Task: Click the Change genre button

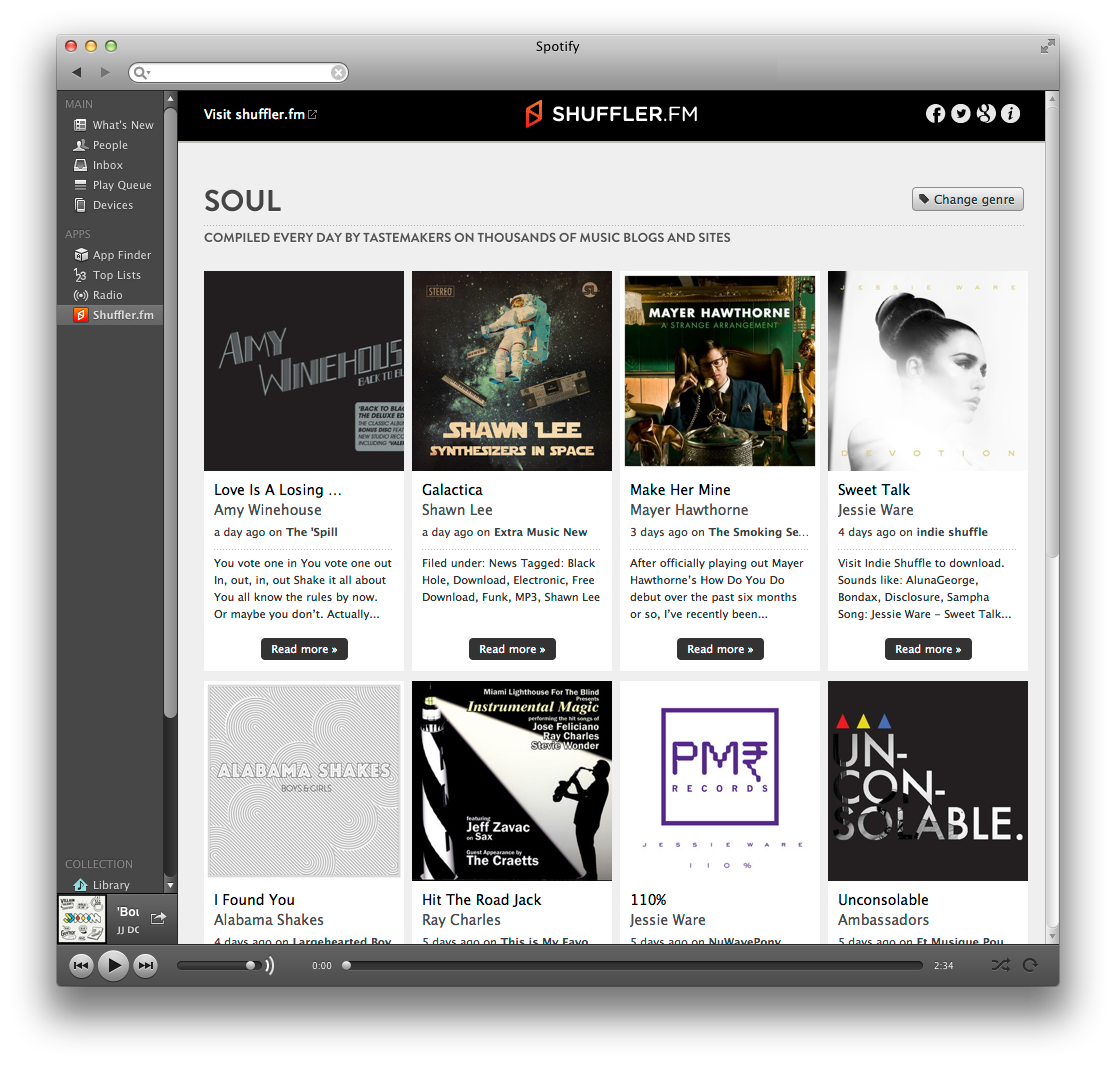Action: (x=967, y=199)
